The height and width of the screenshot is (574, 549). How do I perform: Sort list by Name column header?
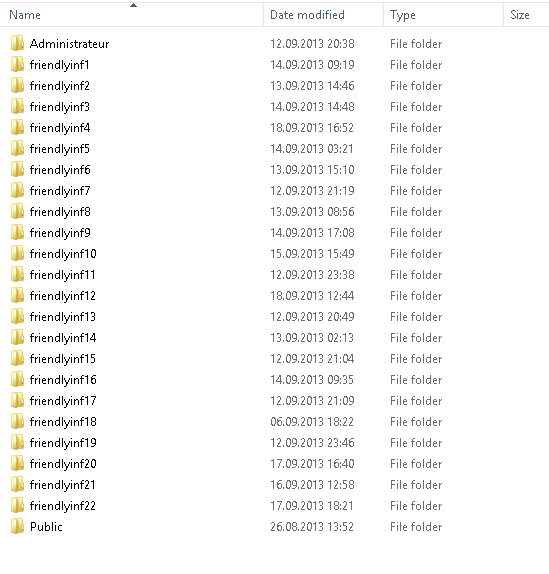pyautogui.click(x=132, y=15)
